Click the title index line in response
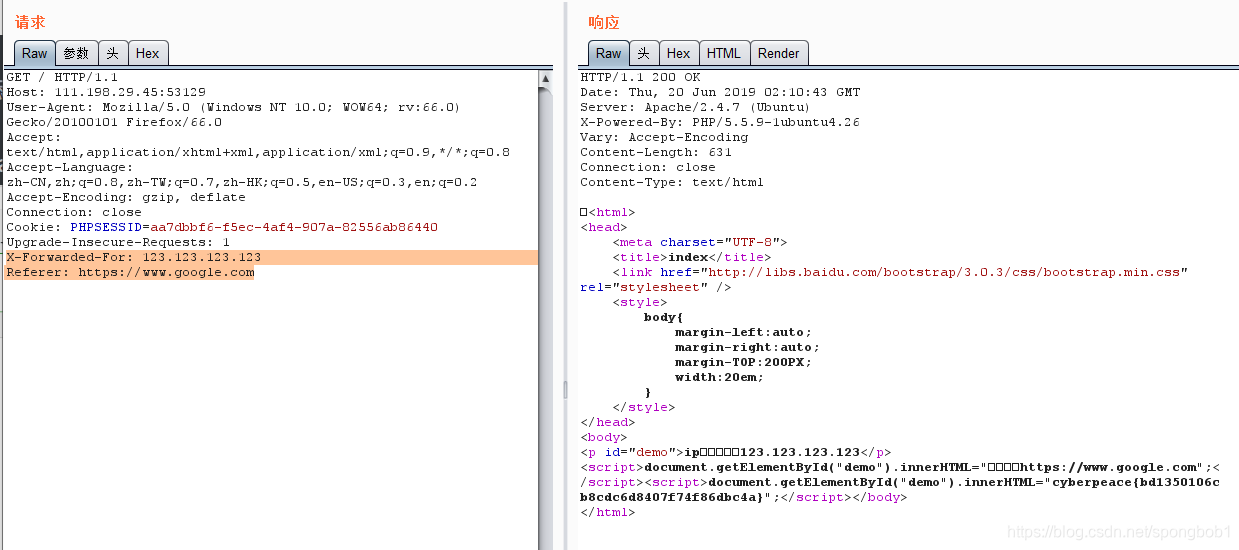1239x550 pixels. coord(692,257)
